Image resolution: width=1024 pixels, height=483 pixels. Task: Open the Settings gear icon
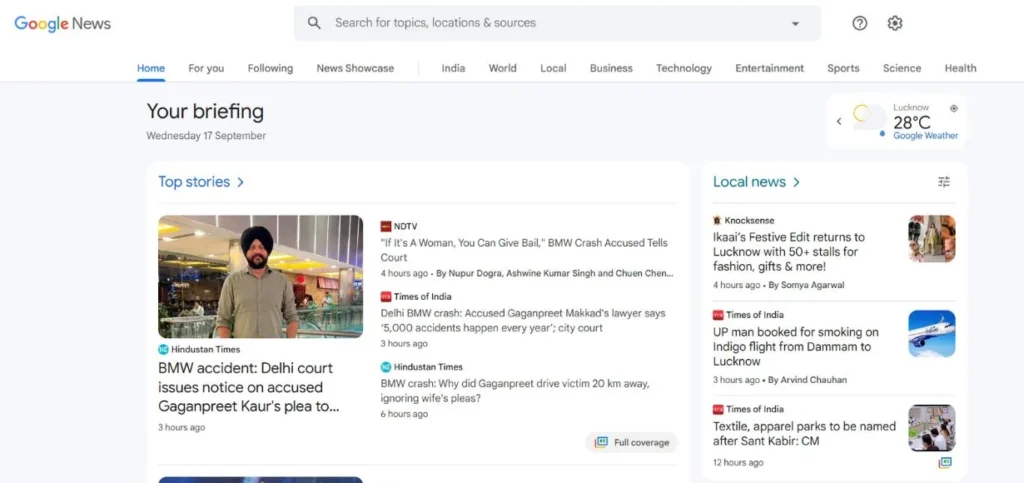point(895,23)
